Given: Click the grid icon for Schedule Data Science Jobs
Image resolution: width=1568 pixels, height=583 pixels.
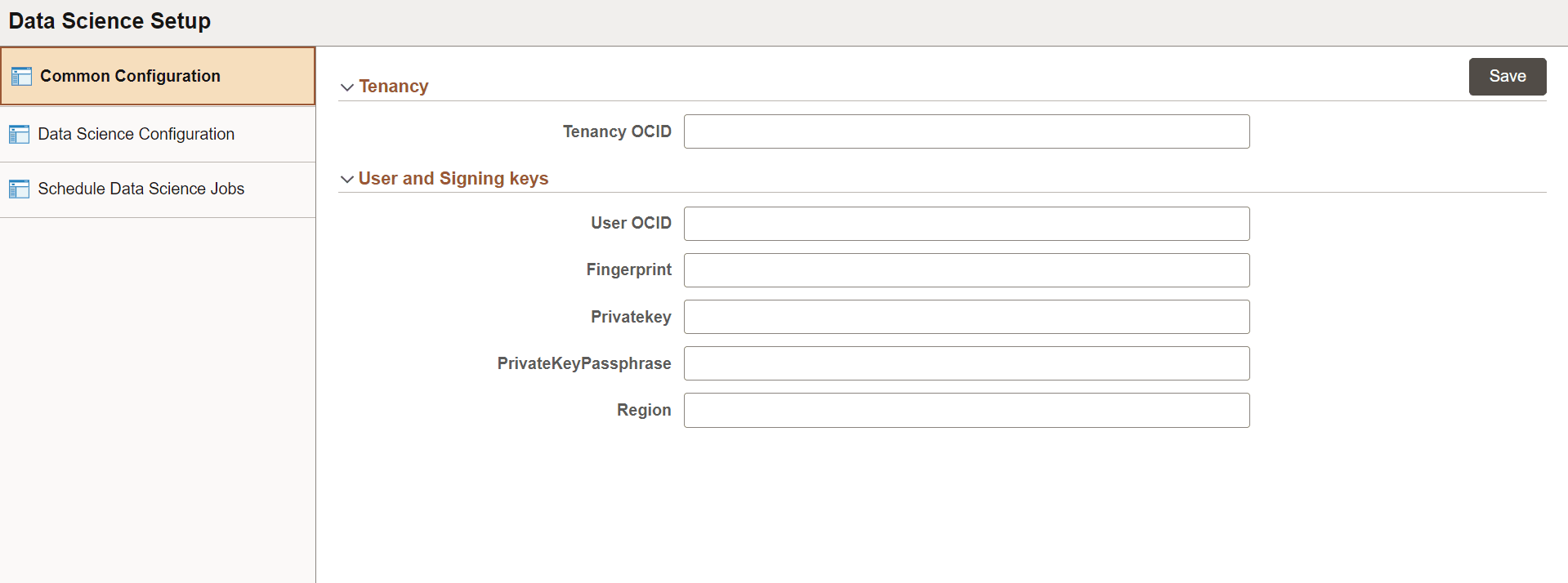Looking at the screenshot, I should coord(20,189).
